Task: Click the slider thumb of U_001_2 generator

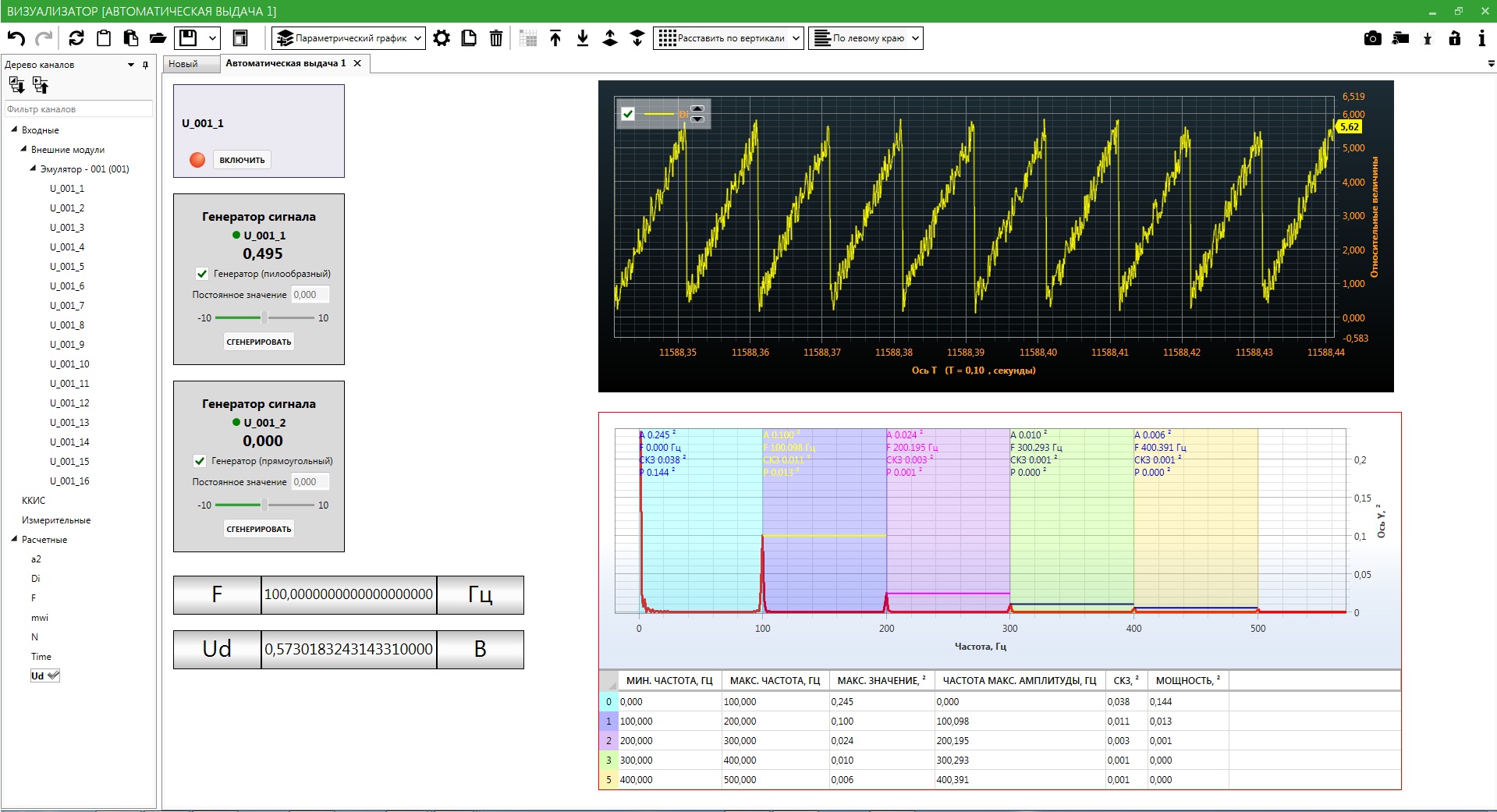Action: (264, 505)
